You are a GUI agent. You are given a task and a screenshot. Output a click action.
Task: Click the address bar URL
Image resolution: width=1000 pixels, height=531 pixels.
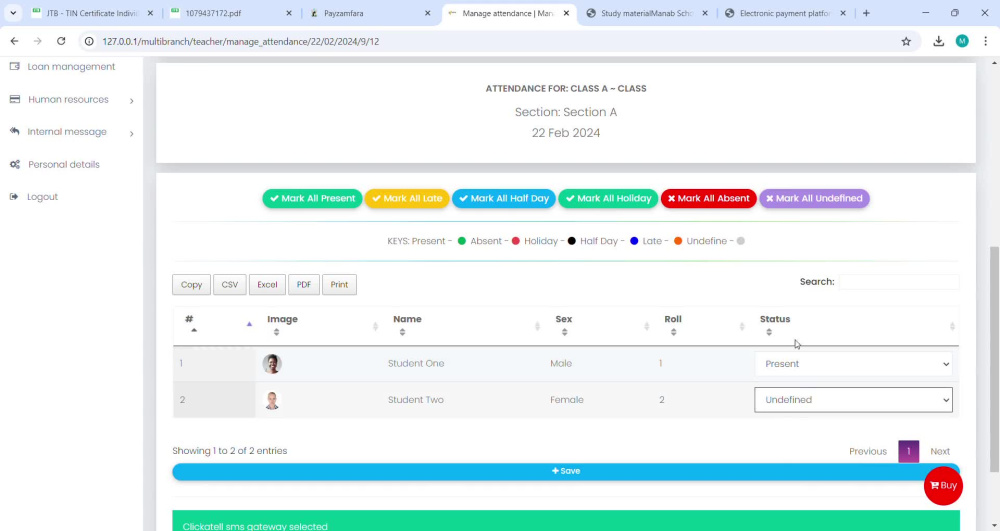pos(240,41)
